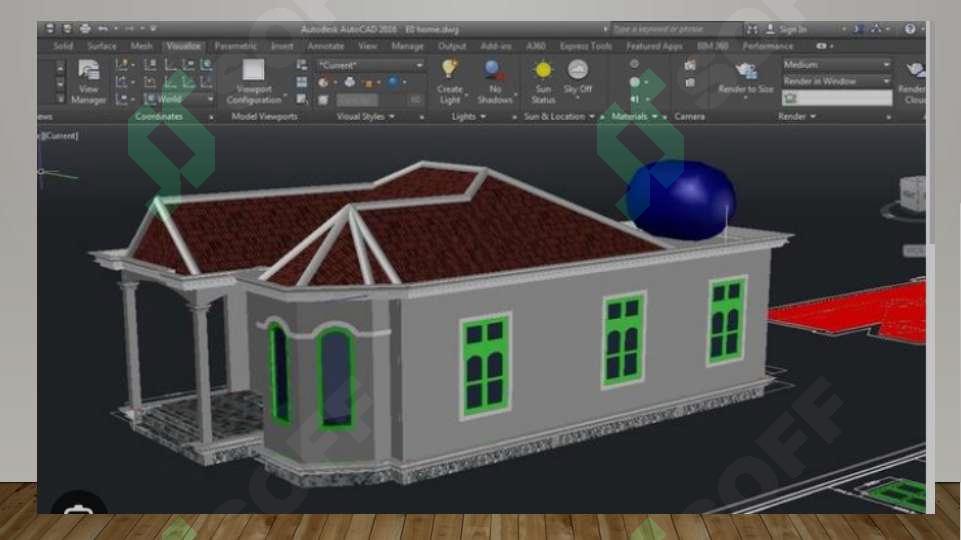Open Viewport Configuration
This screenshot has width=961, height=540.
[254, 81]
